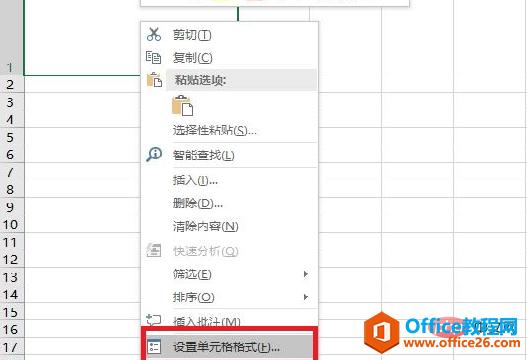This screenshot has height=360, width=527.
Task: Expand the 排序(O) submenu arrow
Action: coord(306,297)
